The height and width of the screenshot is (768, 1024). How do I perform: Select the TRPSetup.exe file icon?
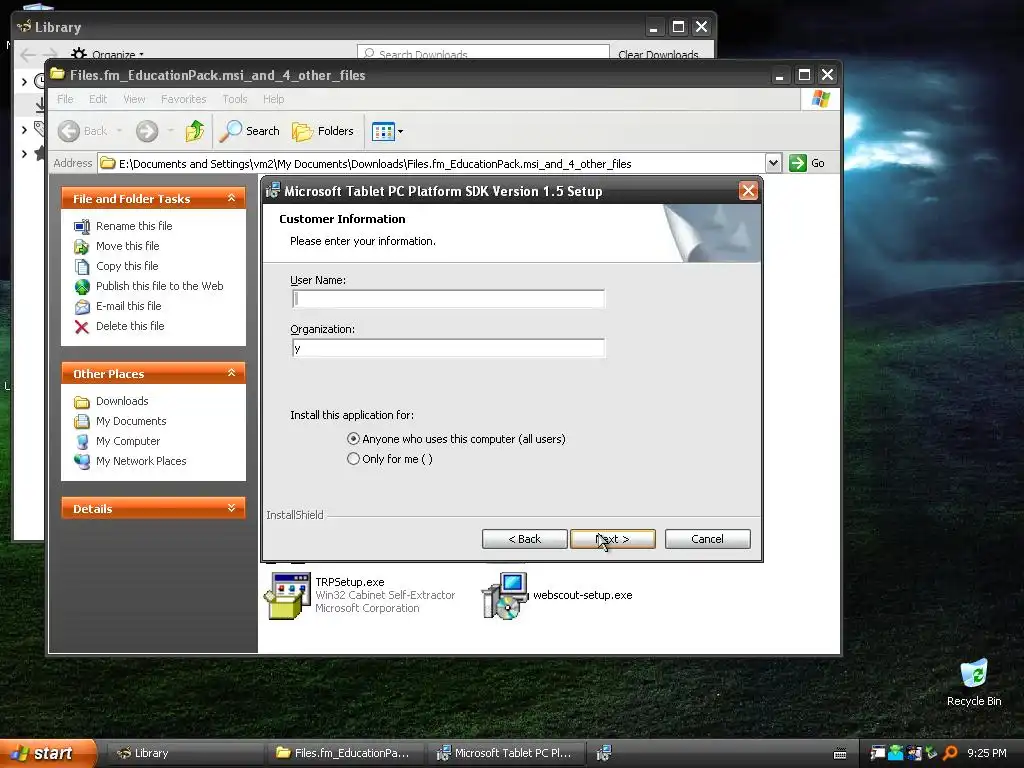click(287, 596)
